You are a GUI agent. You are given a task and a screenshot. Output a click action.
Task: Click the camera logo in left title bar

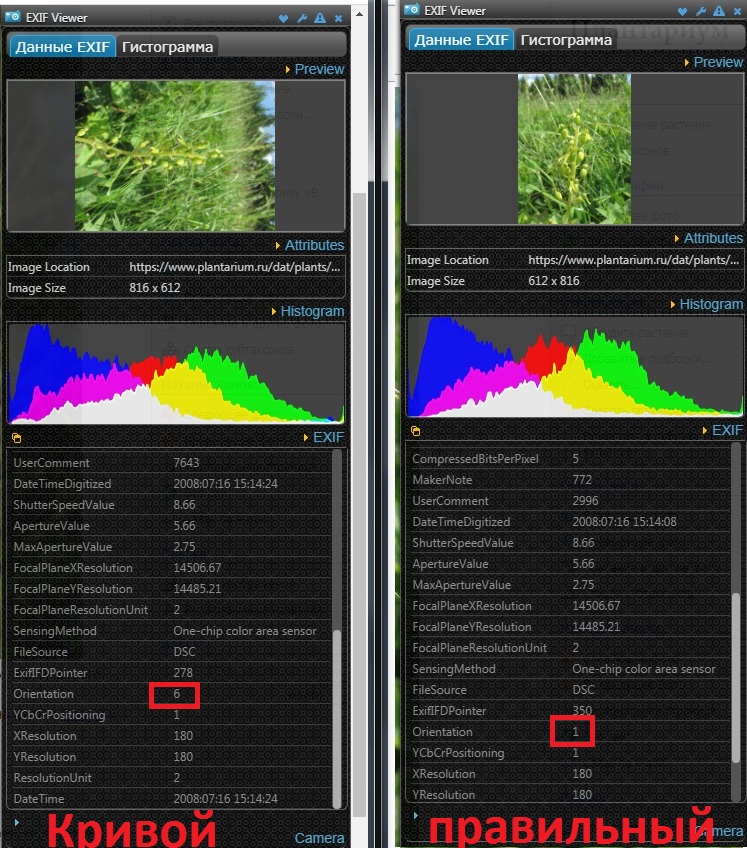pos(14,18)
